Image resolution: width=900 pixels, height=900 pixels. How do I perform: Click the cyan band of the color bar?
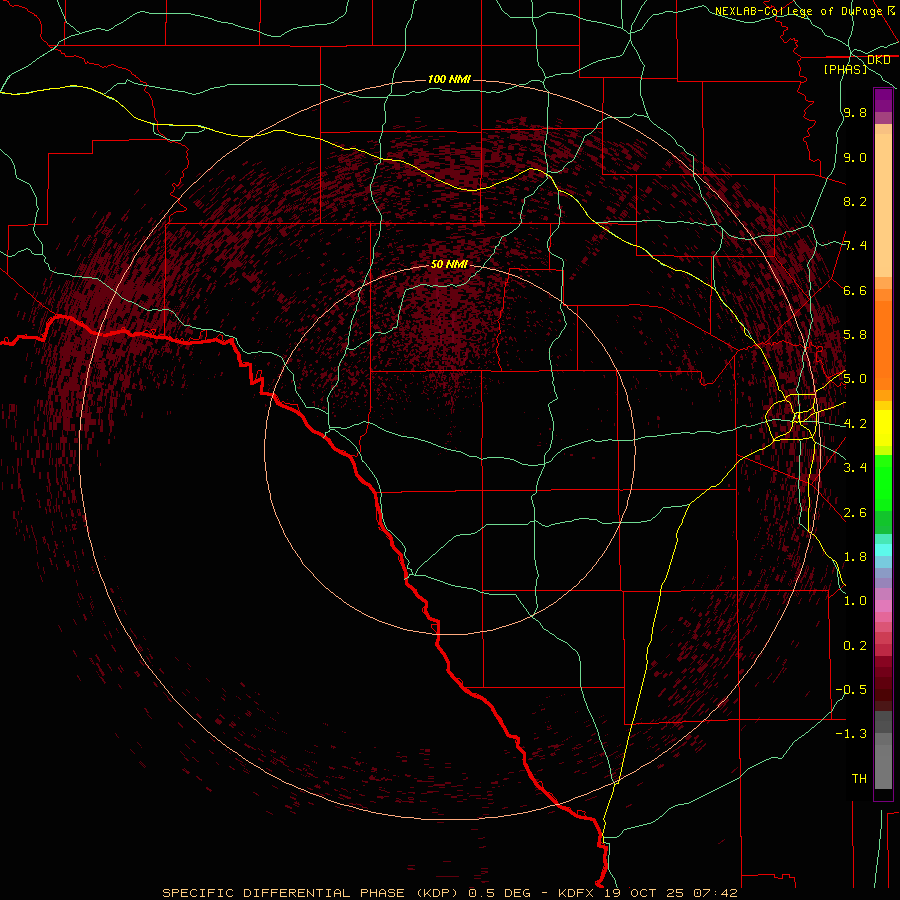(883, 550)
